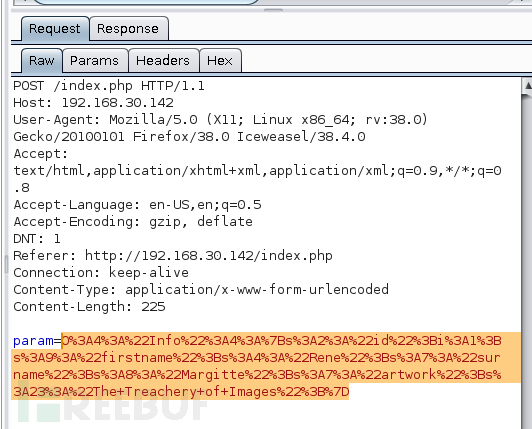532x429 pixels.
Task: Click the Connection: keep-alive line
Action: 101,273
